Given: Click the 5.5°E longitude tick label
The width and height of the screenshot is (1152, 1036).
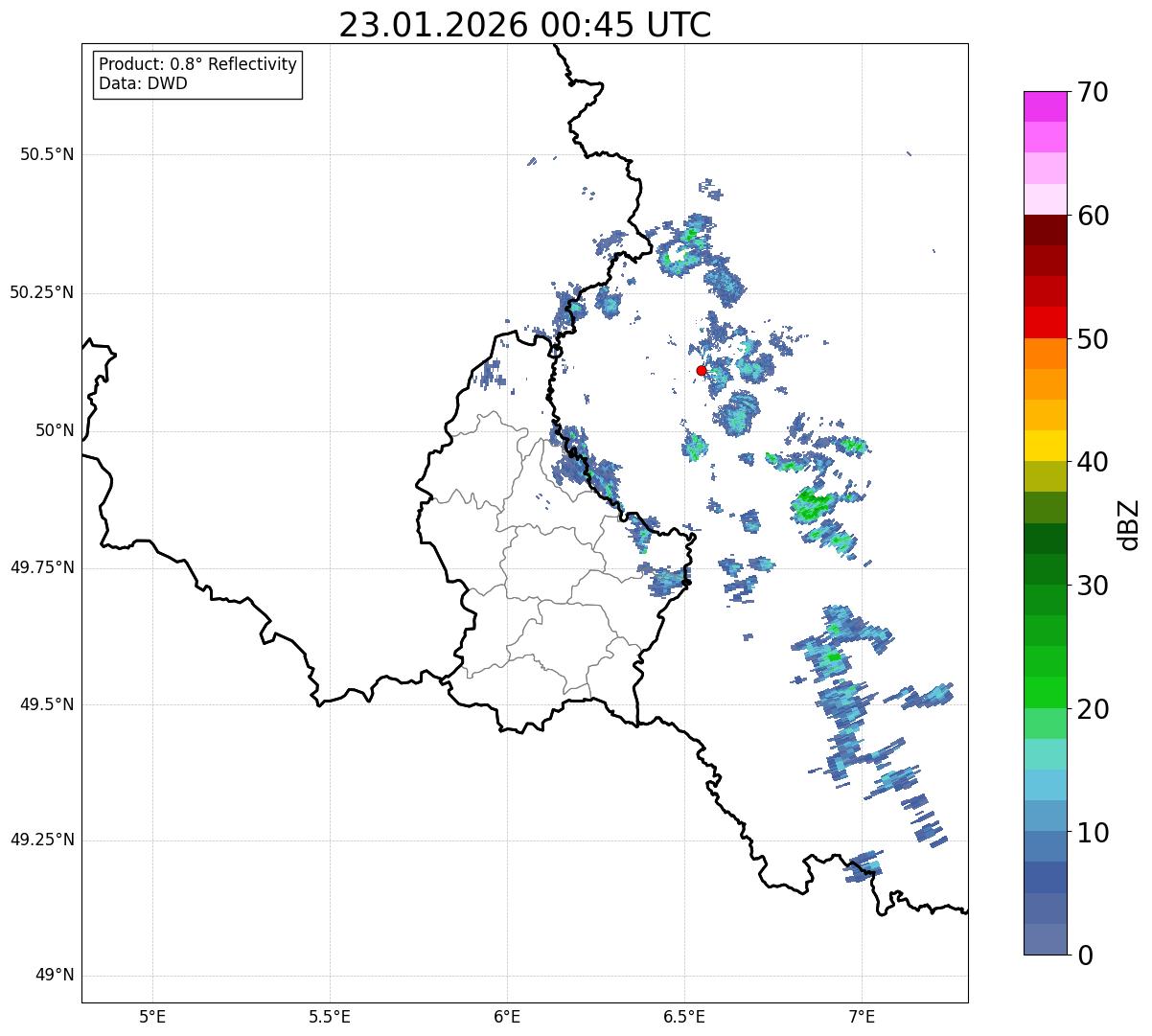Looking at the screenshot, I should click(x=330, y=1017).
